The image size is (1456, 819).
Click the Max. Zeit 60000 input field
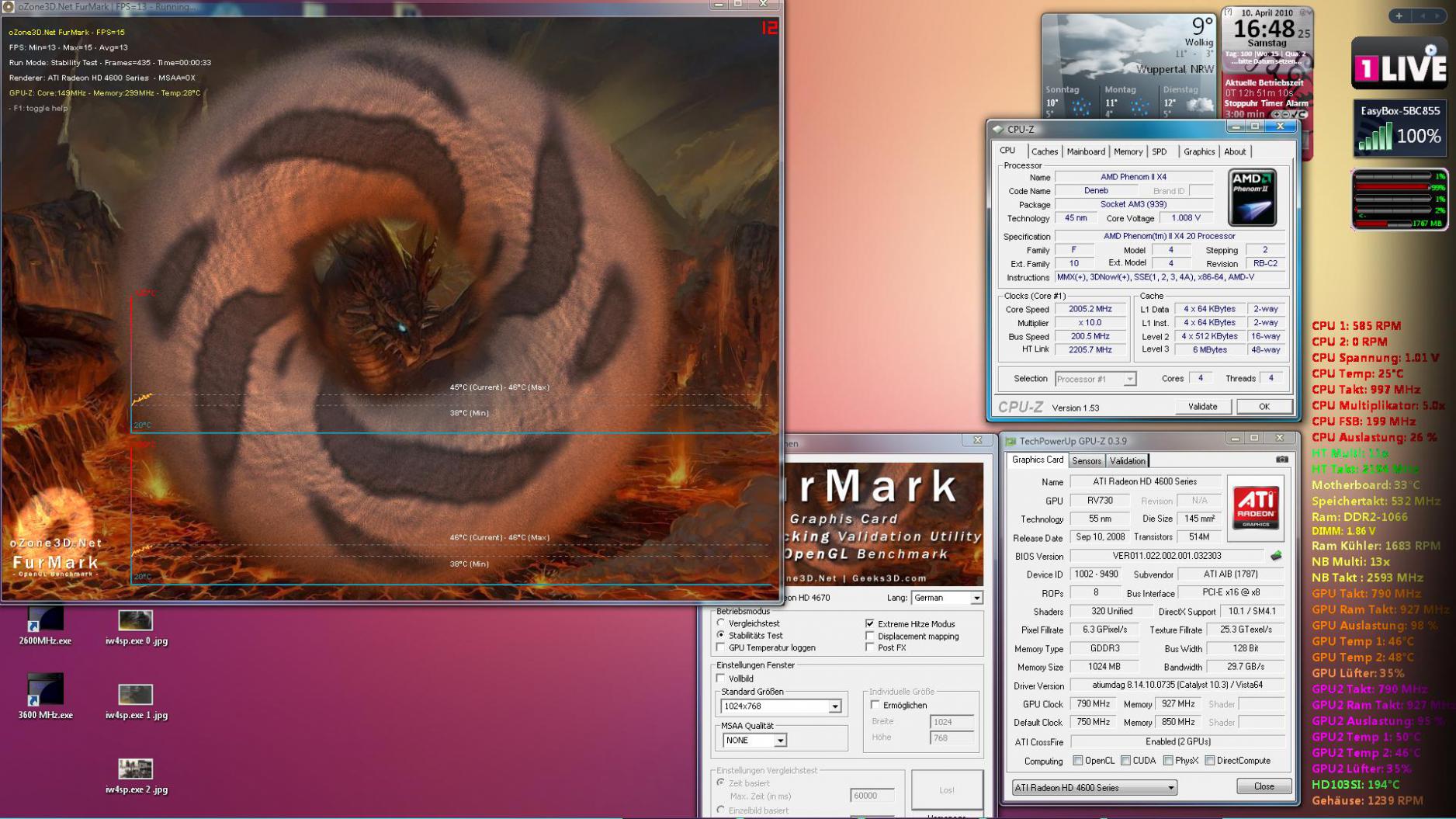[x=872, y=795]
